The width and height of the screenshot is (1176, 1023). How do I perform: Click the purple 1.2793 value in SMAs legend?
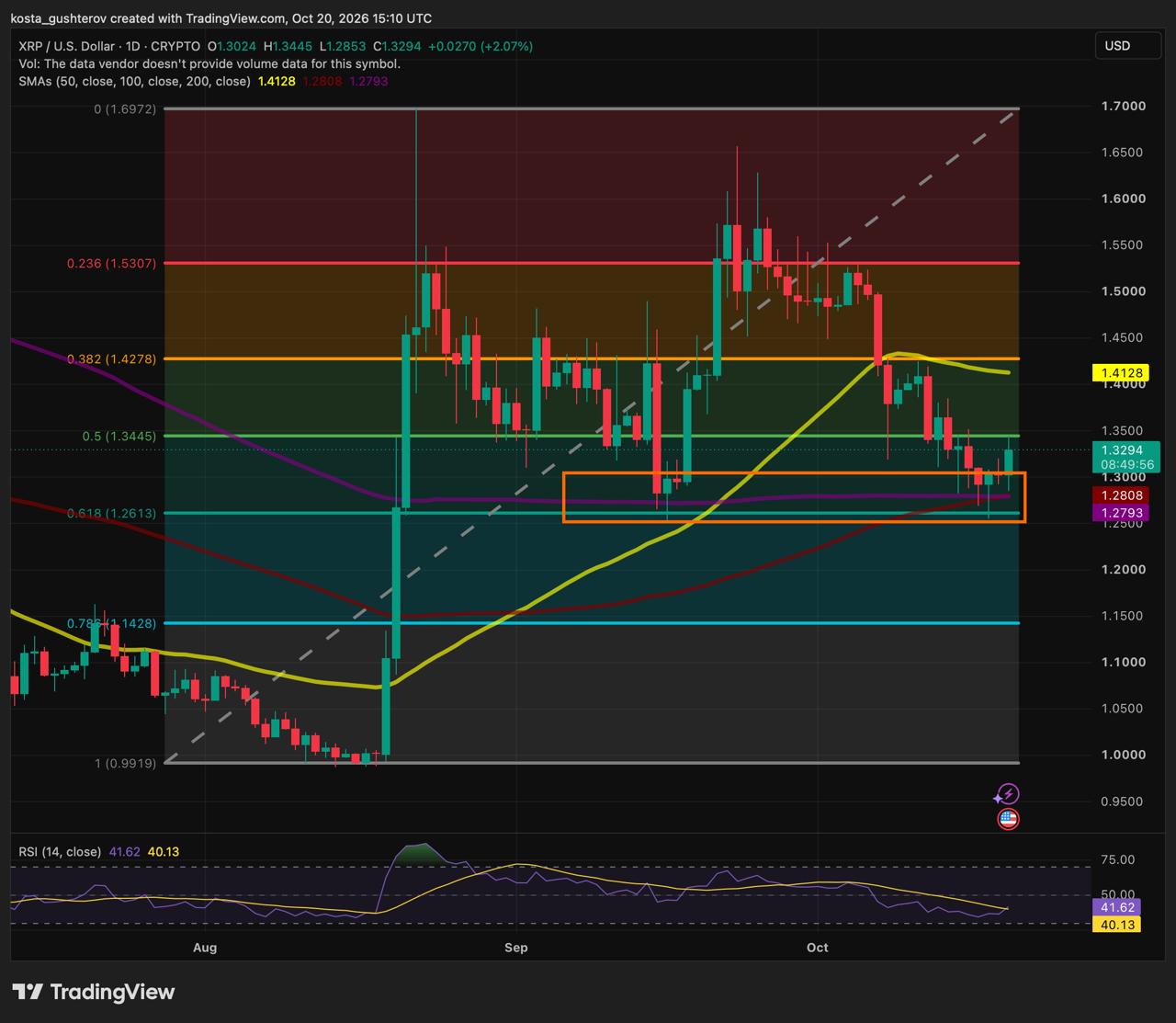point(368,81)
